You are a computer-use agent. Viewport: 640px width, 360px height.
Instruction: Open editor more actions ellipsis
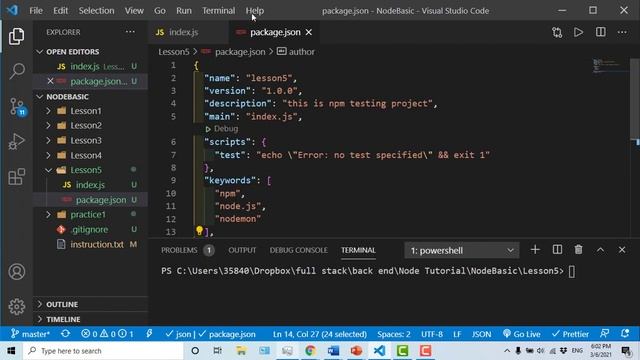[622, 32]
